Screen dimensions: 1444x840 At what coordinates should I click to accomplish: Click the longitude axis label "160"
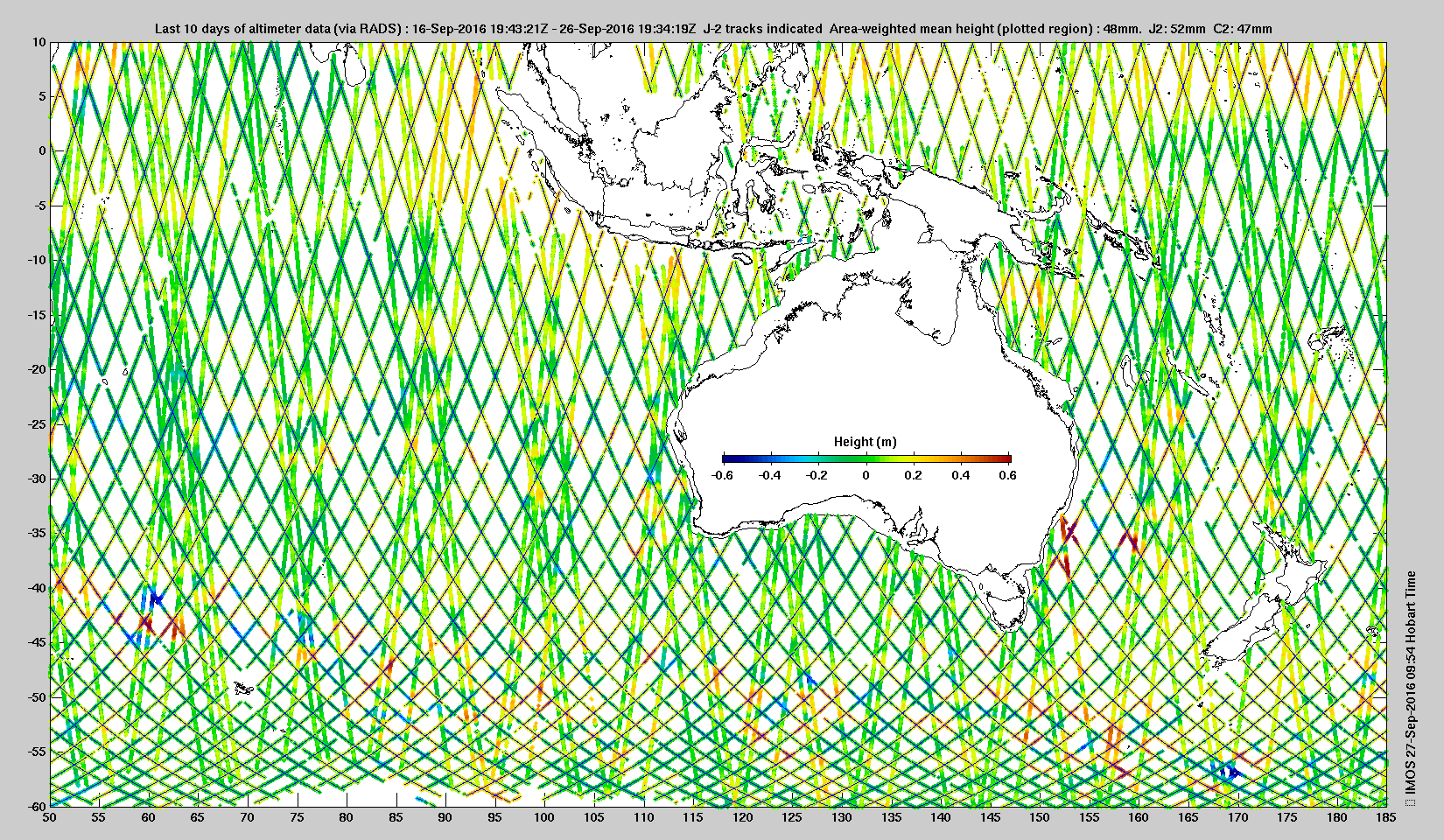1139,817
